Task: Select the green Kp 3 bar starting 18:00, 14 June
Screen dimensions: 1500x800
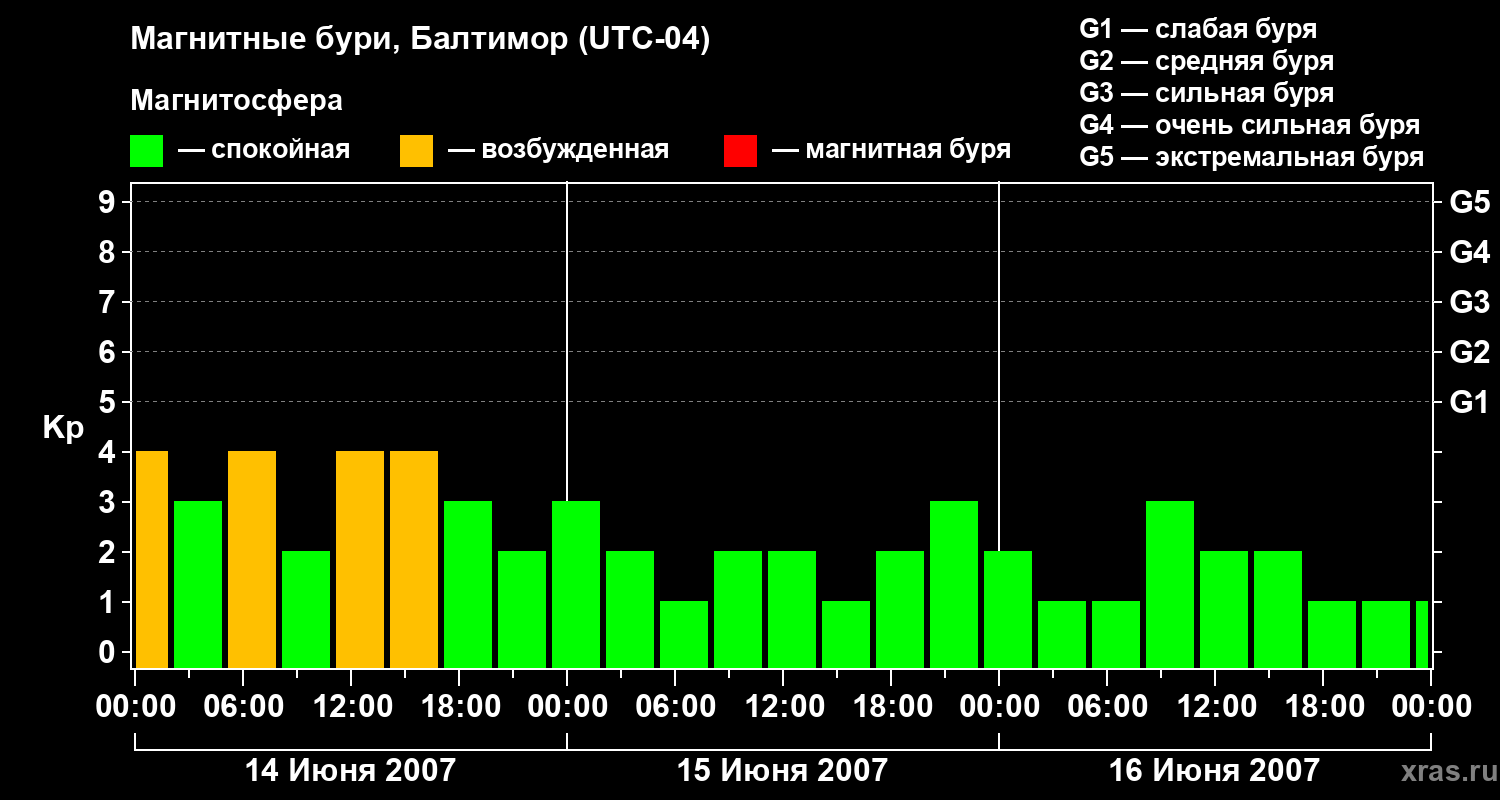Action: (468, 584)
